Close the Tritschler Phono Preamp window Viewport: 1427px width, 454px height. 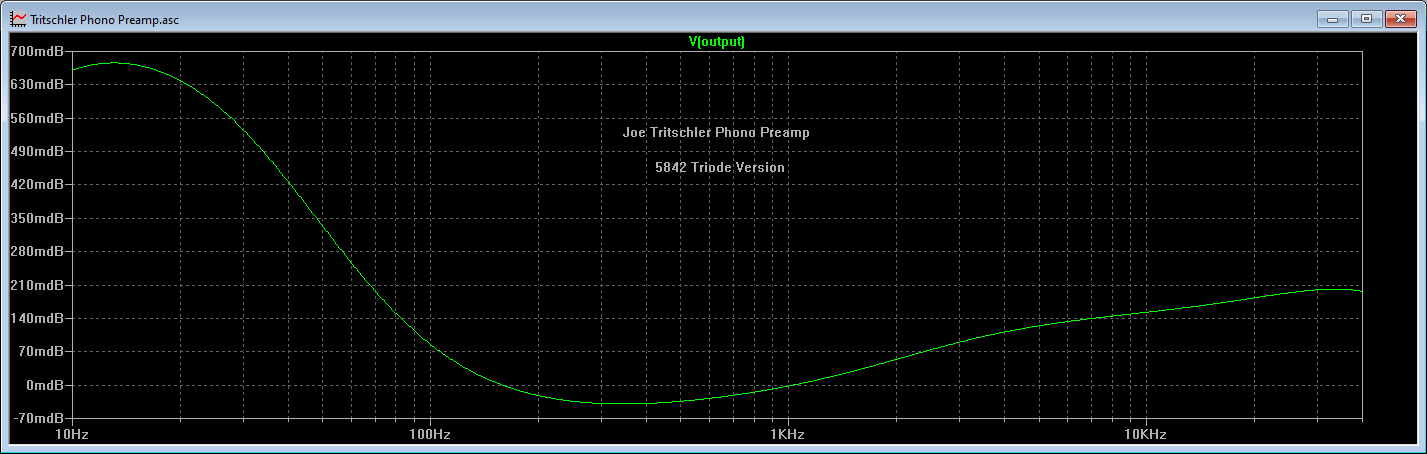point(1400,18)
